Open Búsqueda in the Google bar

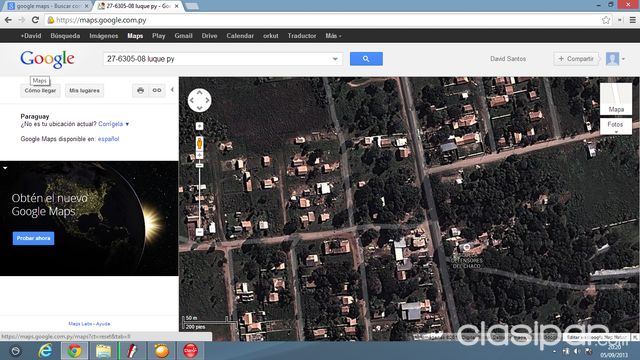[65, 36]
